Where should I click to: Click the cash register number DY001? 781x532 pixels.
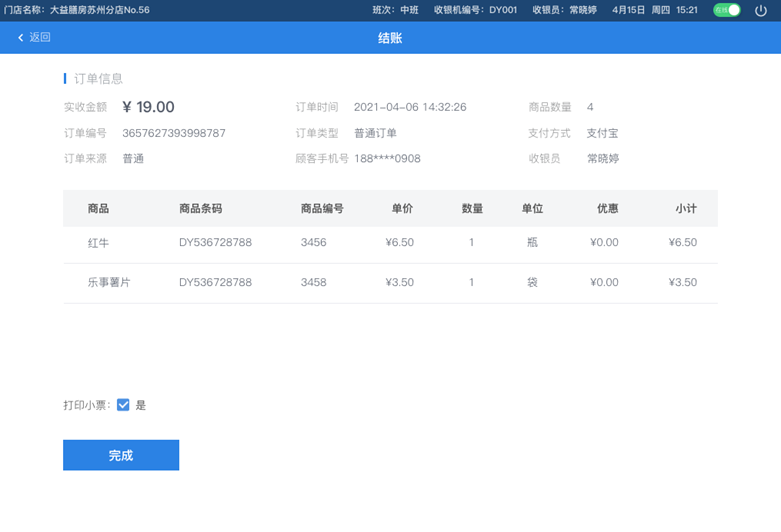pyautogui.click(x=503, y=10)
